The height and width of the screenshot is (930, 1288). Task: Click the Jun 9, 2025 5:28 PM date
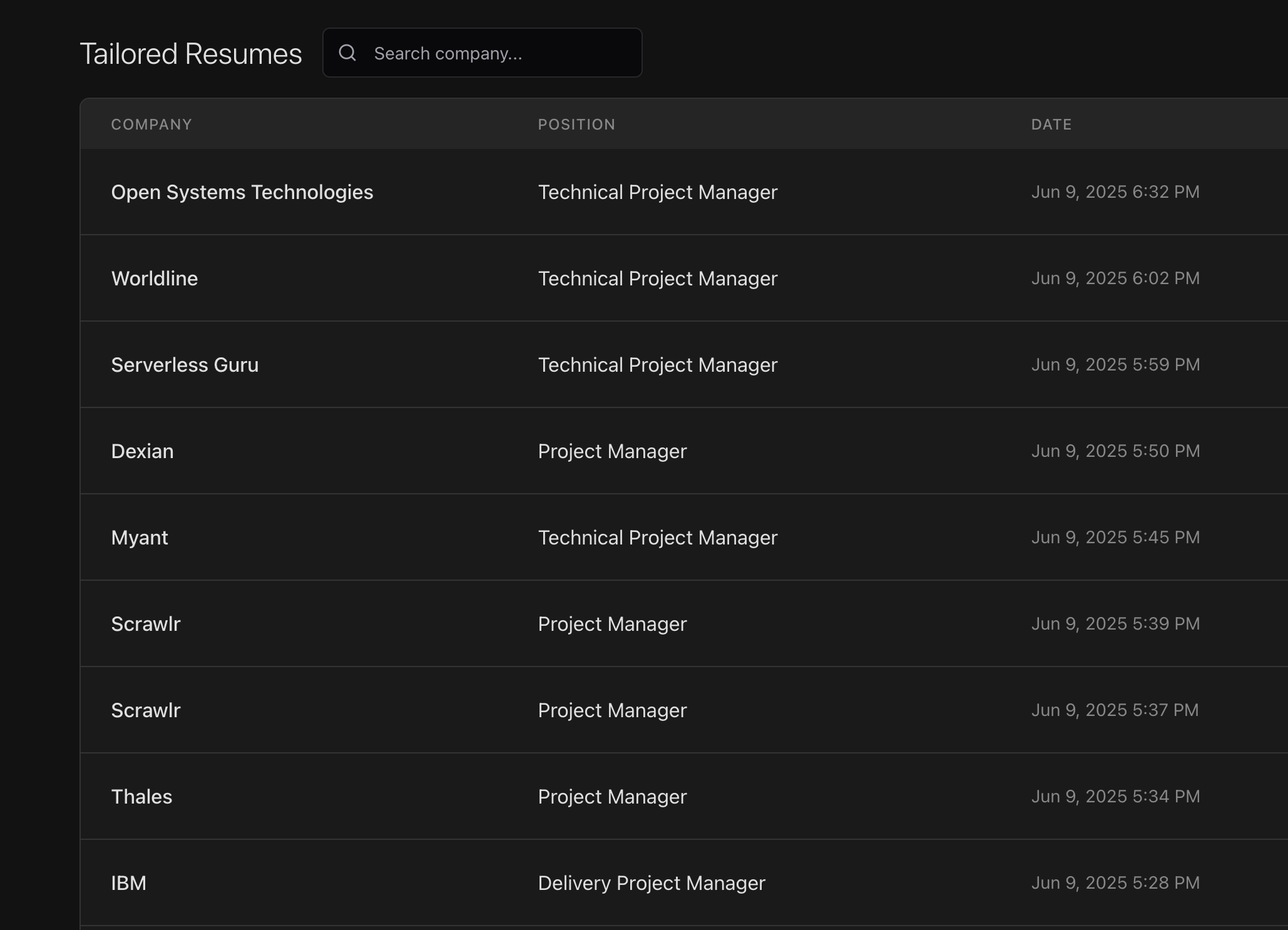click(1115, 882)
